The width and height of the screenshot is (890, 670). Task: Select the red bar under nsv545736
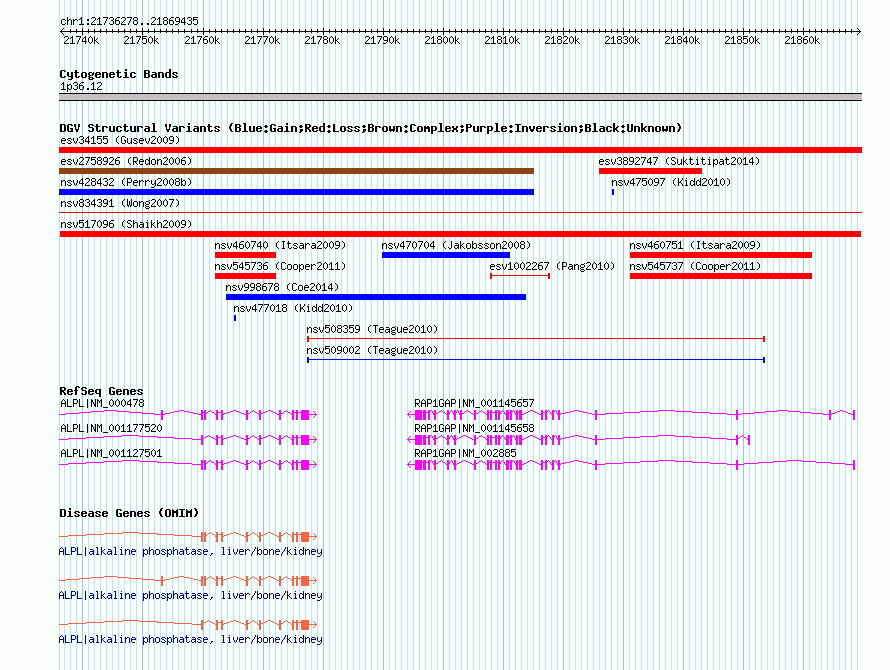point(245,276)
